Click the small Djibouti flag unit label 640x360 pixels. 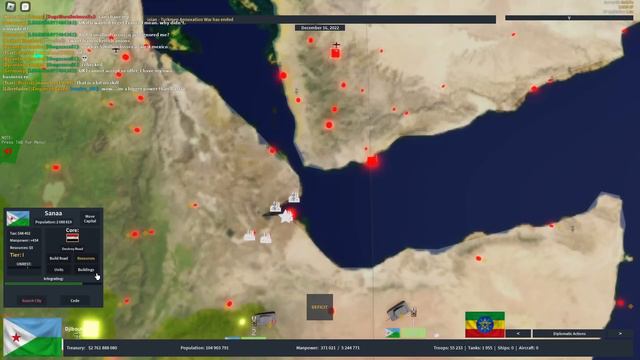click(392, 333)
